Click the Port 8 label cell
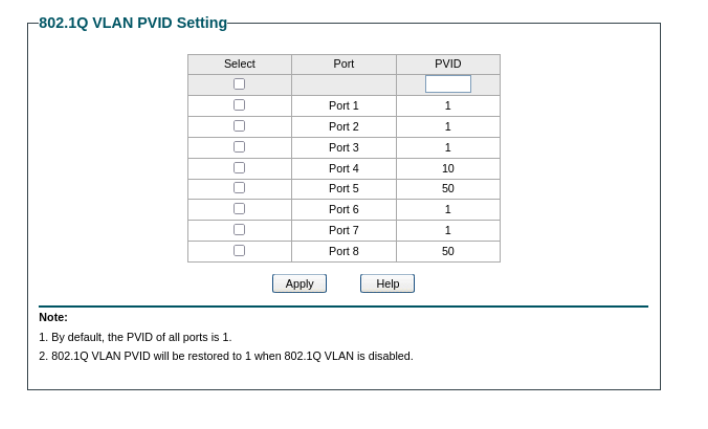The height and width of the screenshot is (429, 708). click(343, 252)
